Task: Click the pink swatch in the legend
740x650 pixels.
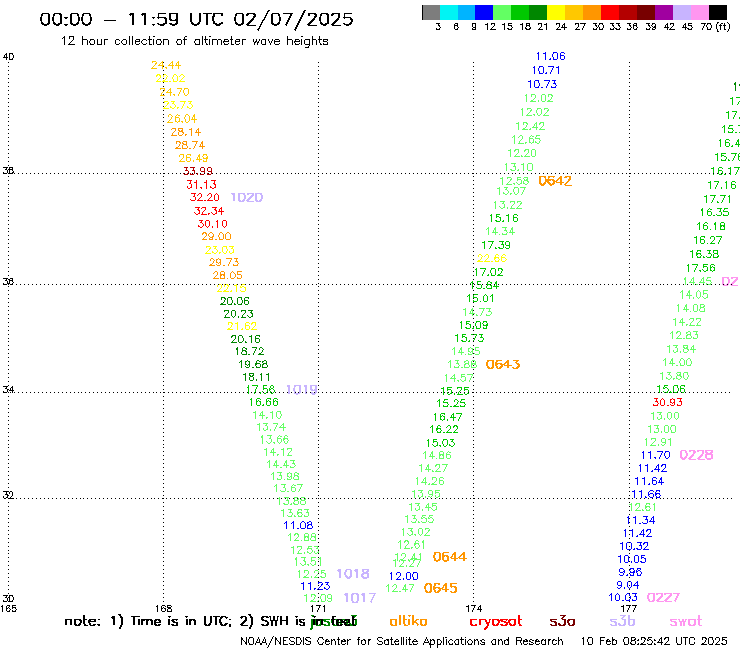Action: pos(699,12)
